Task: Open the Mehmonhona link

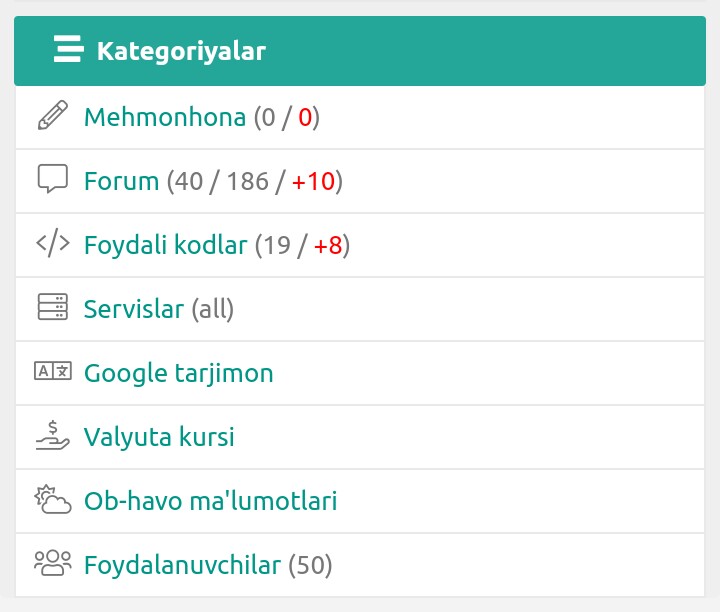Action: point(165,117)
